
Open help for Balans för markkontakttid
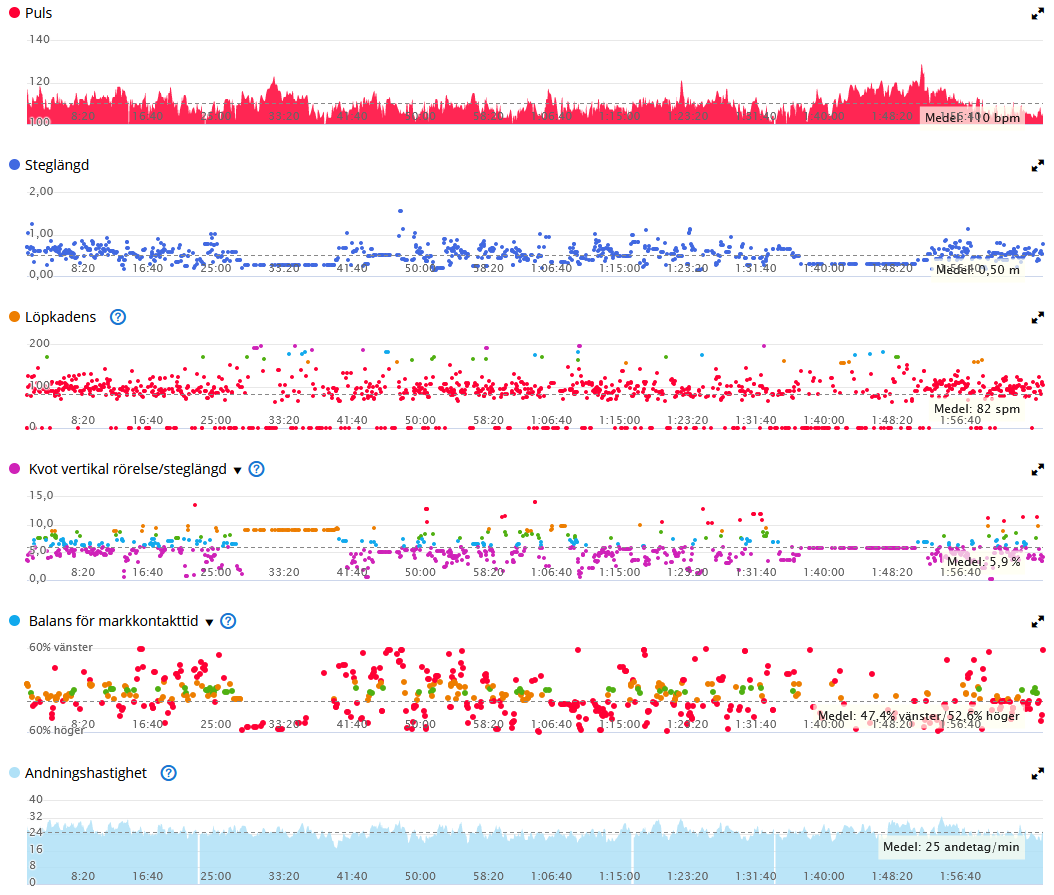(228, 621)
